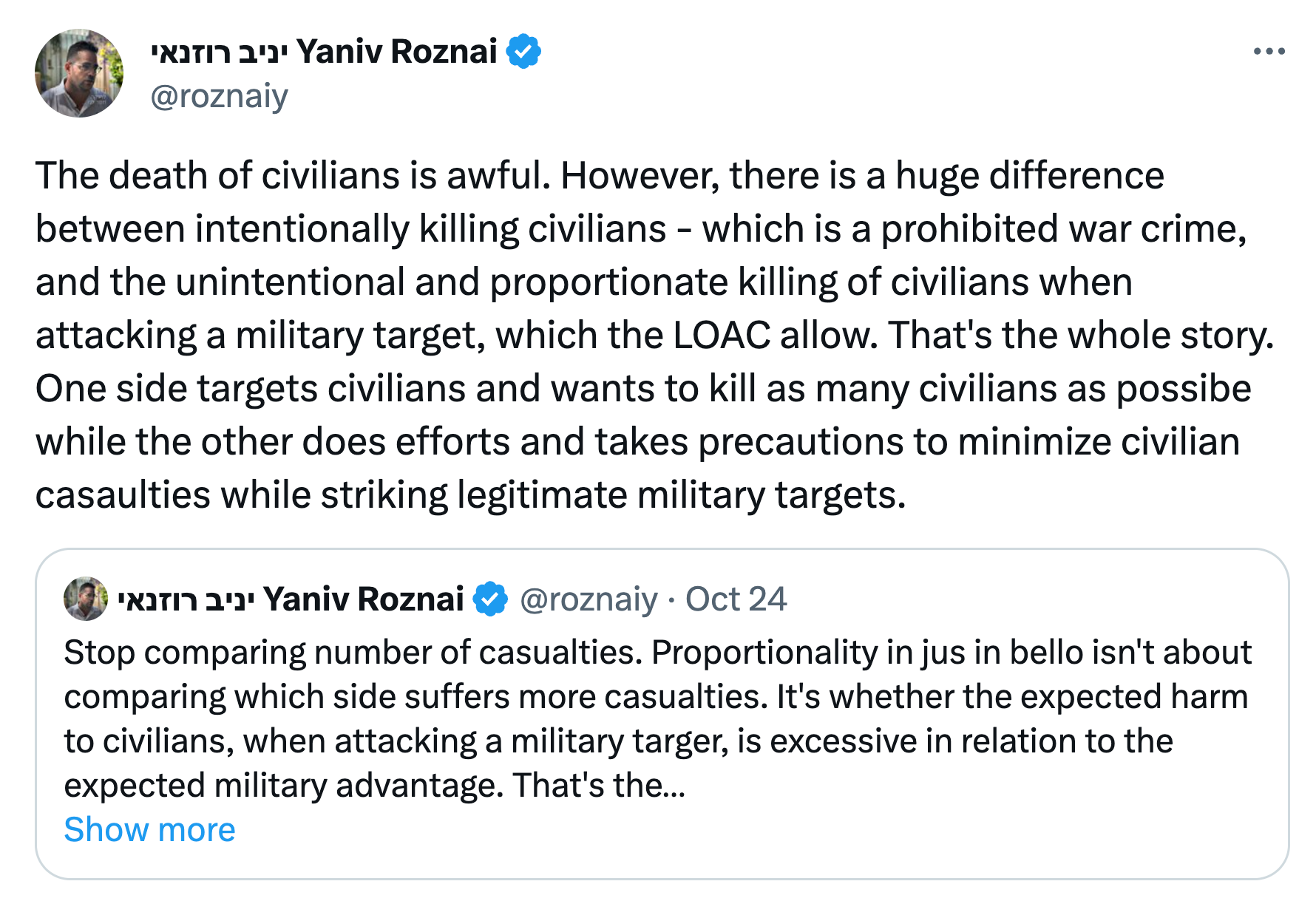
Task: Click the quoted tweet's "Stop comparing number of casualties" text
Action: tap(352, 653)
